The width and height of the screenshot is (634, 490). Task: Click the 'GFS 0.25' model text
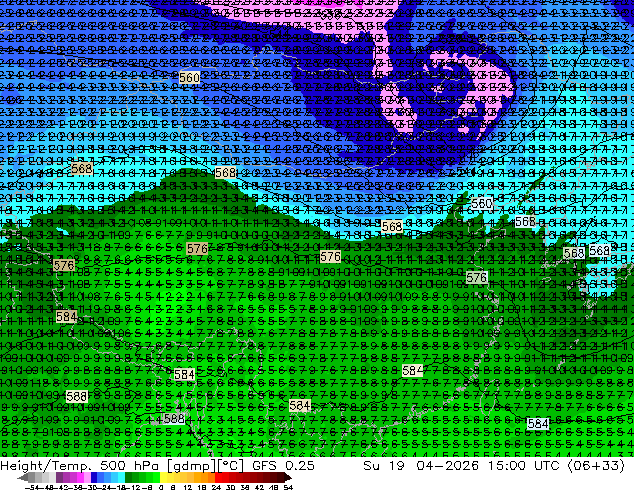pyautogui.click(x=283, y=465)
